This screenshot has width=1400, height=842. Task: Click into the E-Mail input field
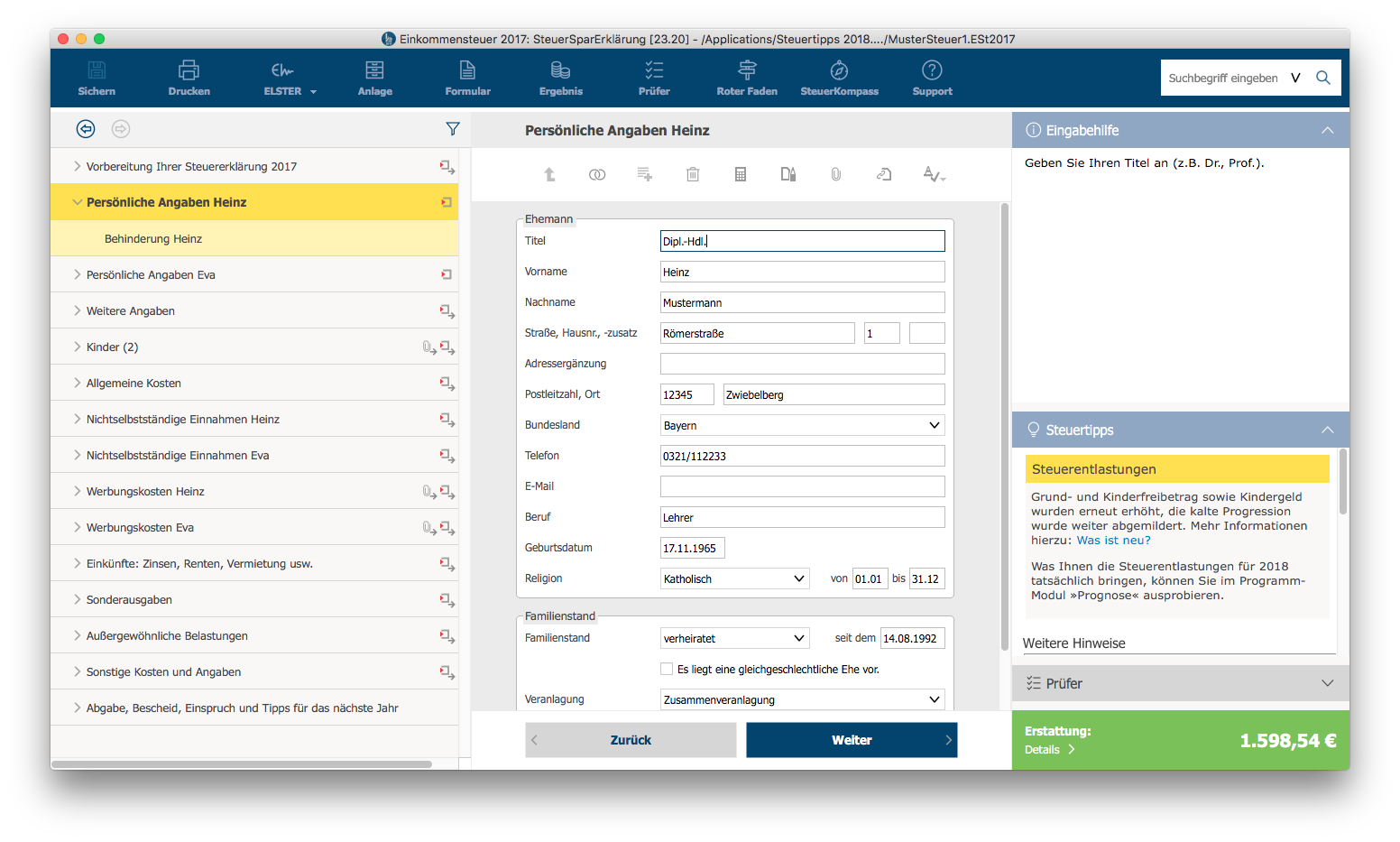point(802,486)
